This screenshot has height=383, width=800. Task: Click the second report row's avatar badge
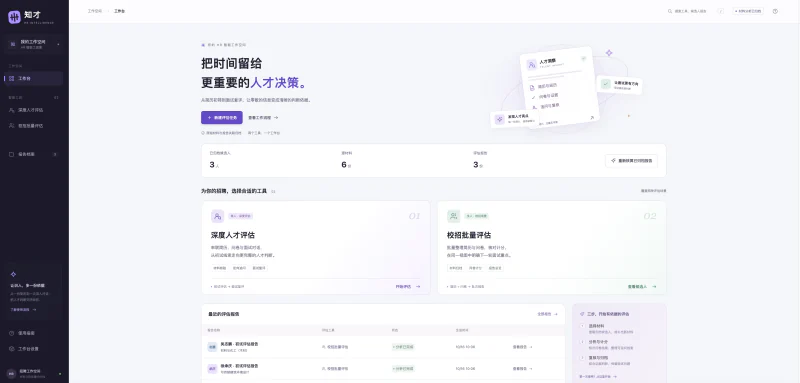click(212, 368)
